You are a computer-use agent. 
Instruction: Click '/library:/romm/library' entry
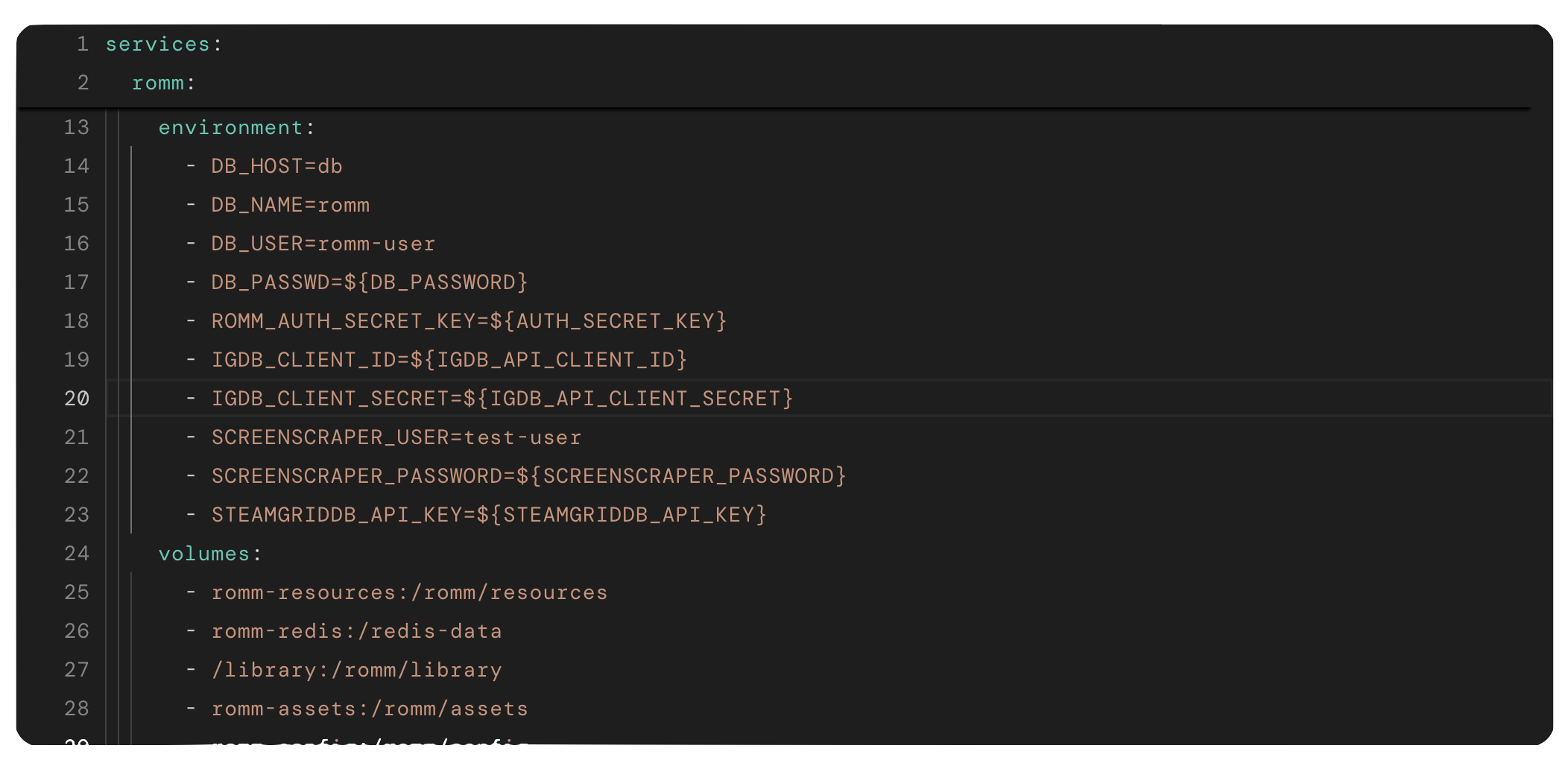356,670
